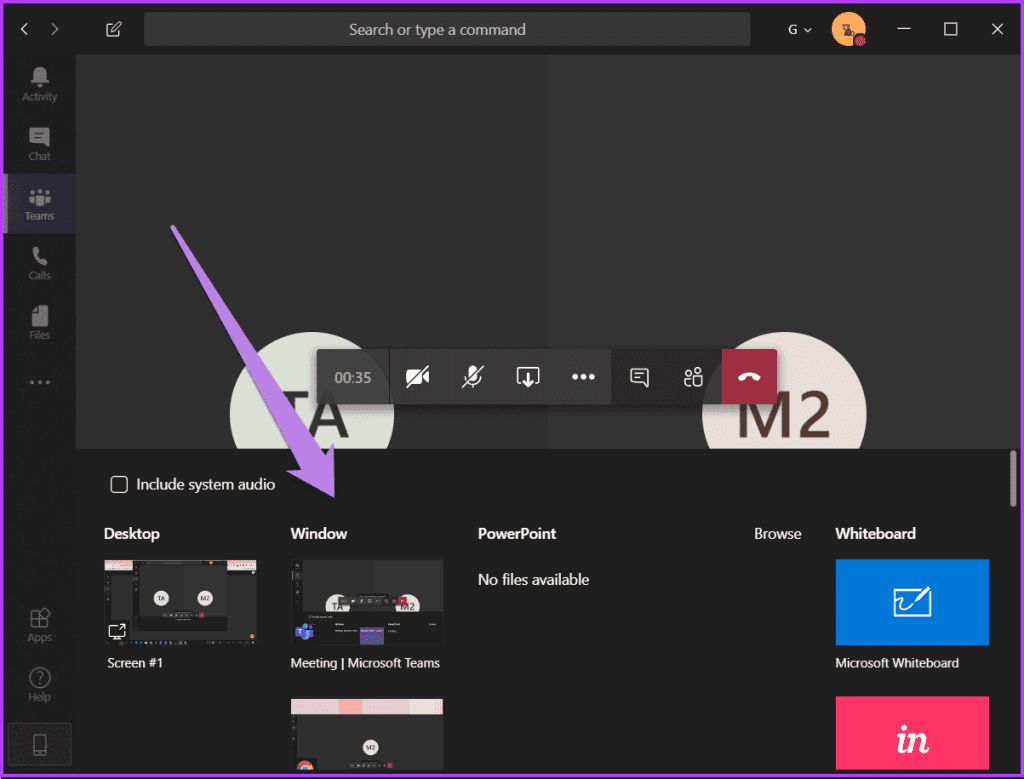Open more meeting actions with the ellipsis
Screen dimensions: 1024x779
[x=583, y=377]
